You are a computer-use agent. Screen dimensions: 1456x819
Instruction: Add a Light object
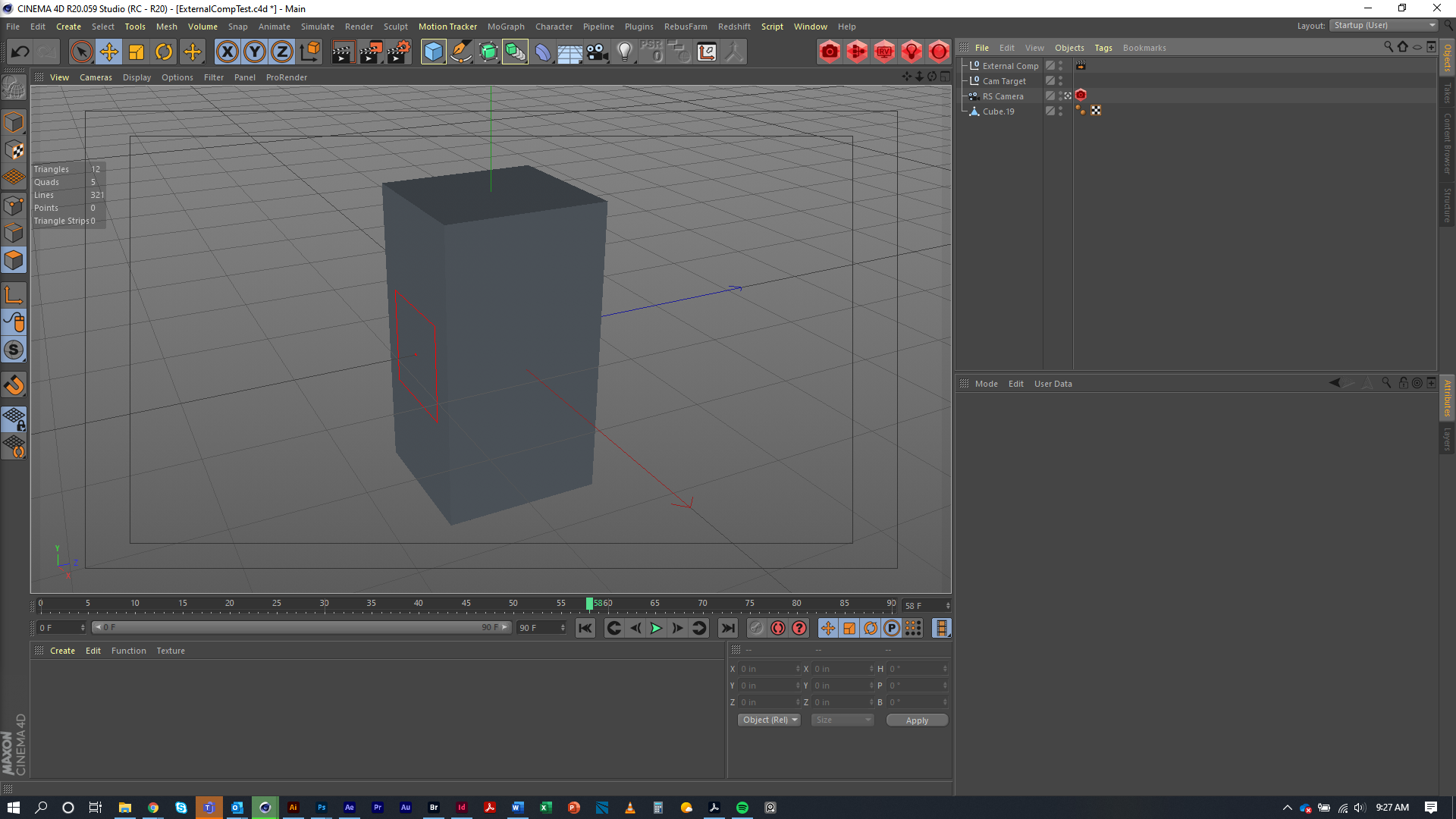[624, 52]
